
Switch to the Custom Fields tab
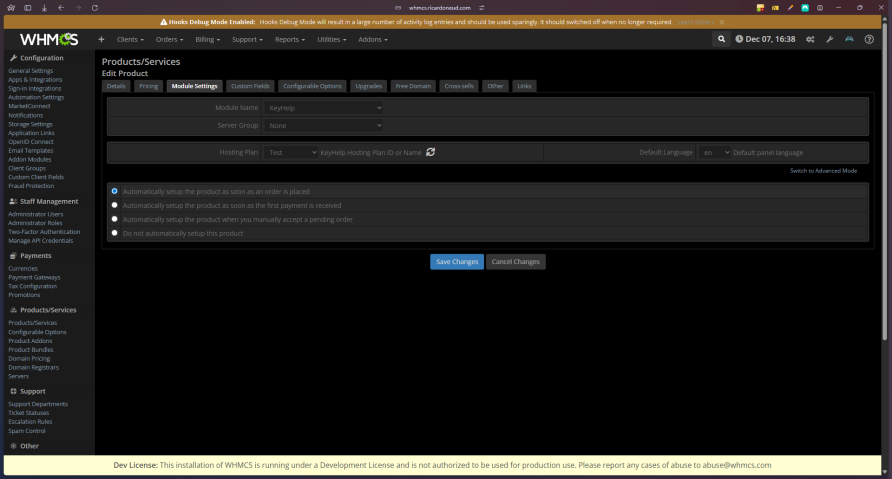tap(250, 86)
